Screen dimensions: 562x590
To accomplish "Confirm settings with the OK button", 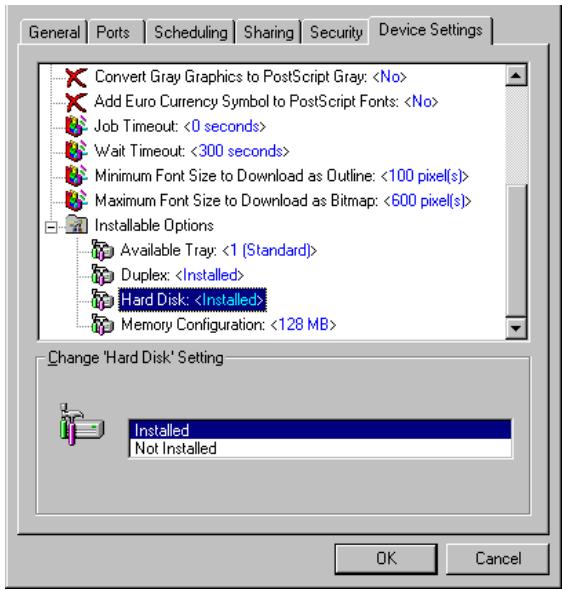I will coord(386,558).
